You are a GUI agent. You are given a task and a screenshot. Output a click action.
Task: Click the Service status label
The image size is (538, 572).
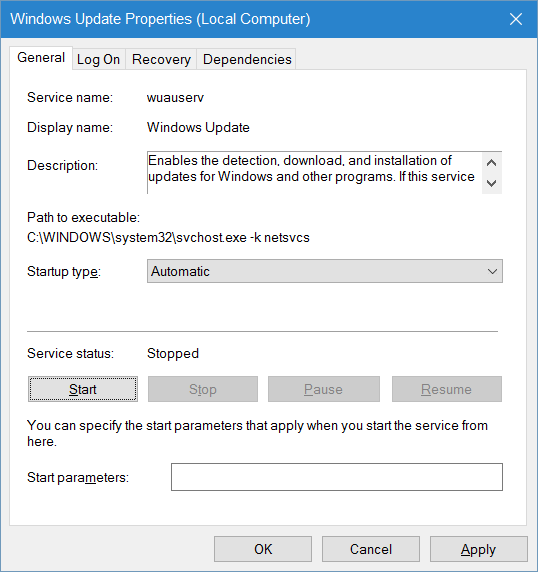tap(70, 353)
